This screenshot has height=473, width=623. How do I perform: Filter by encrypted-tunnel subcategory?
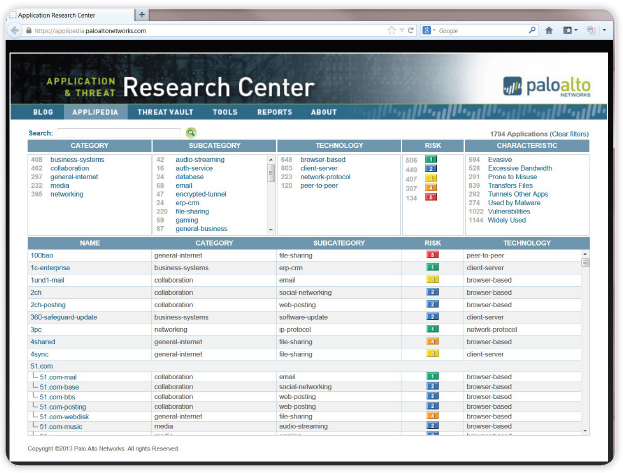point(201,194)
